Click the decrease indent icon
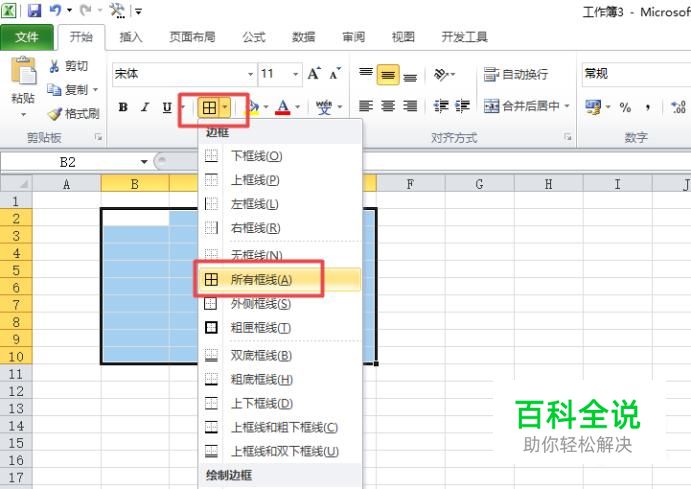Screen dimensions: 691x489 click(x=441, y=106)
